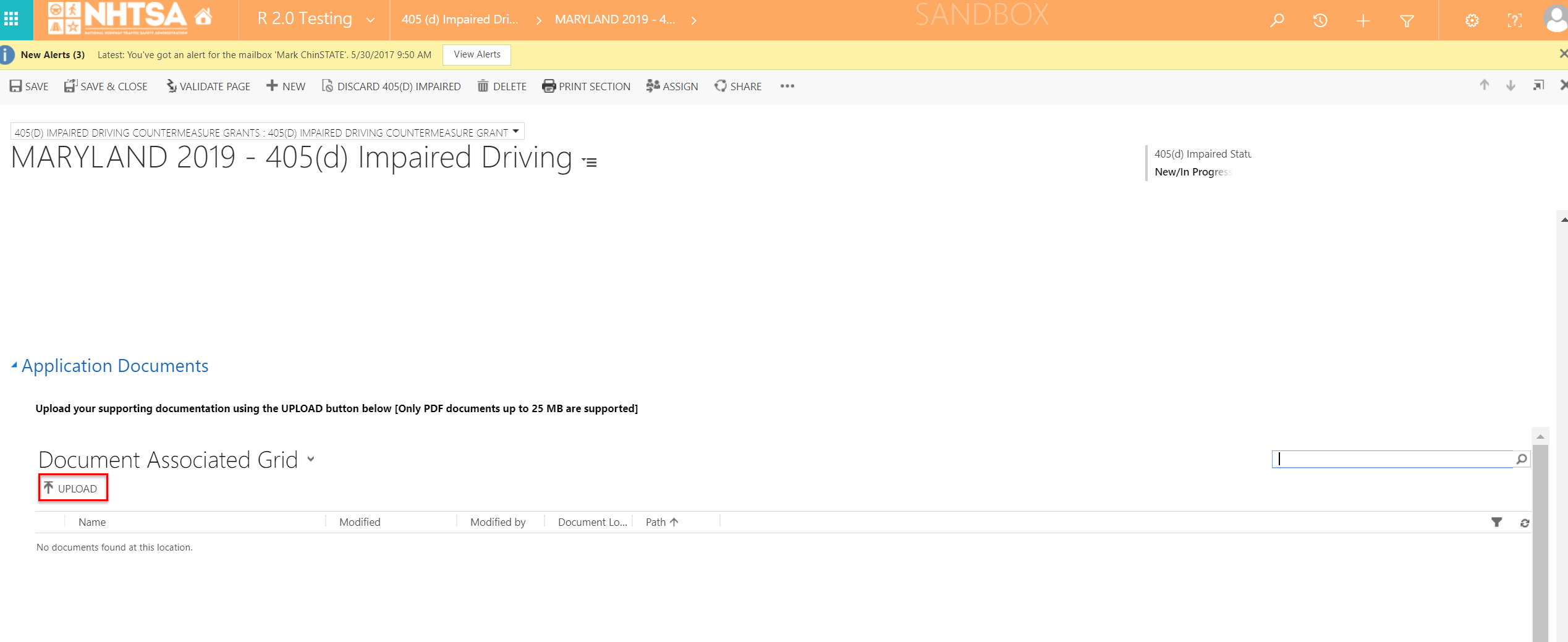Click the View Alerts button
The height and width of the screenshot is (642, 1568).
(477, 54)
